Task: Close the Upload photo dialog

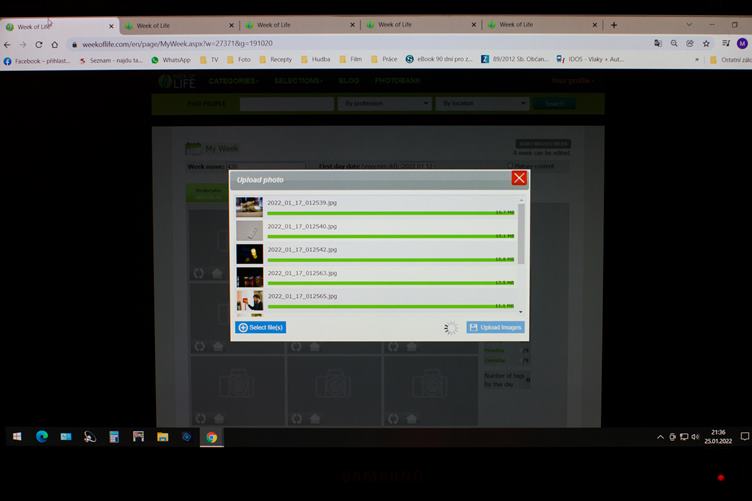Action: 519,178
